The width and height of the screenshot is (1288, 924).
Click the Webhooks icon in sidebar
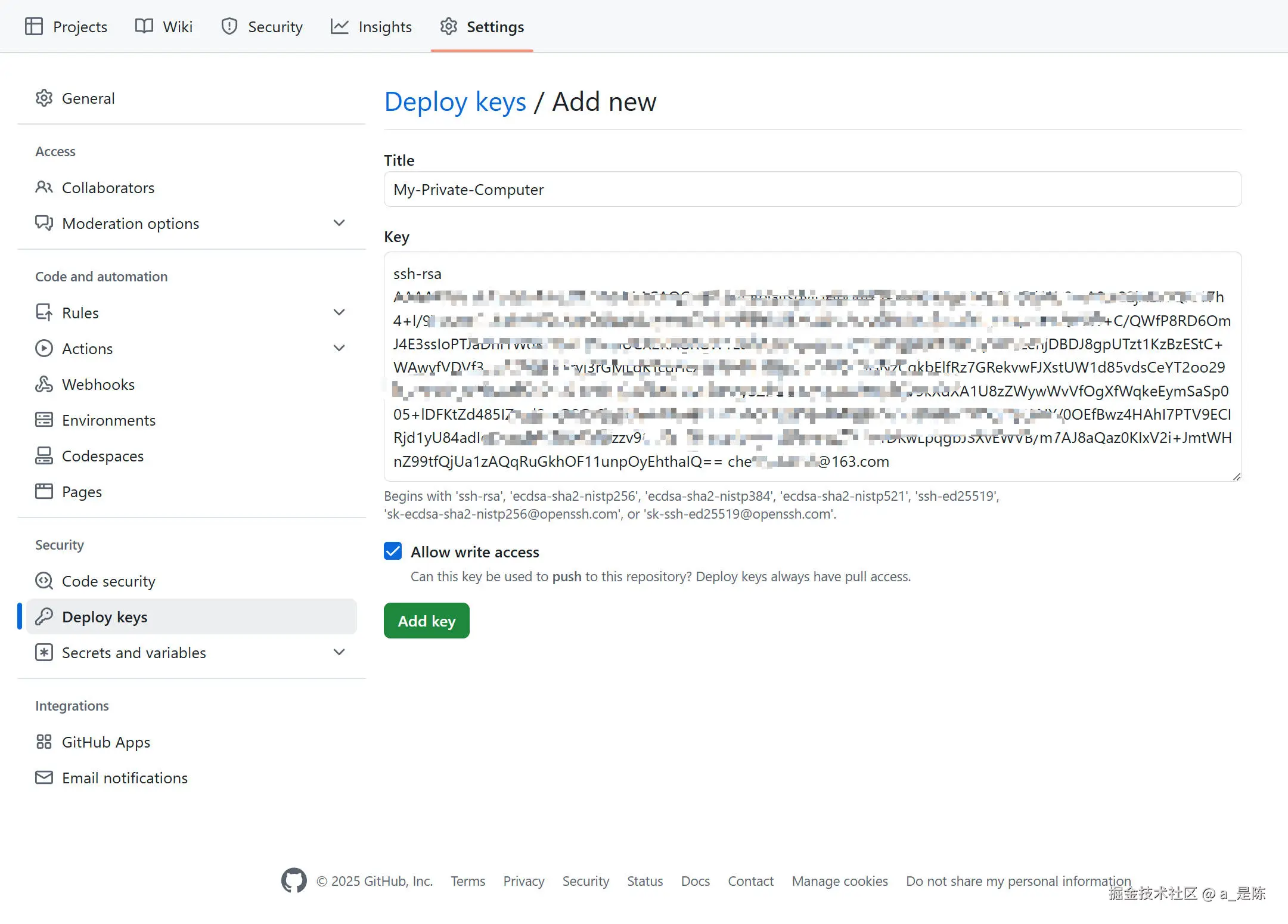(44, 385)
